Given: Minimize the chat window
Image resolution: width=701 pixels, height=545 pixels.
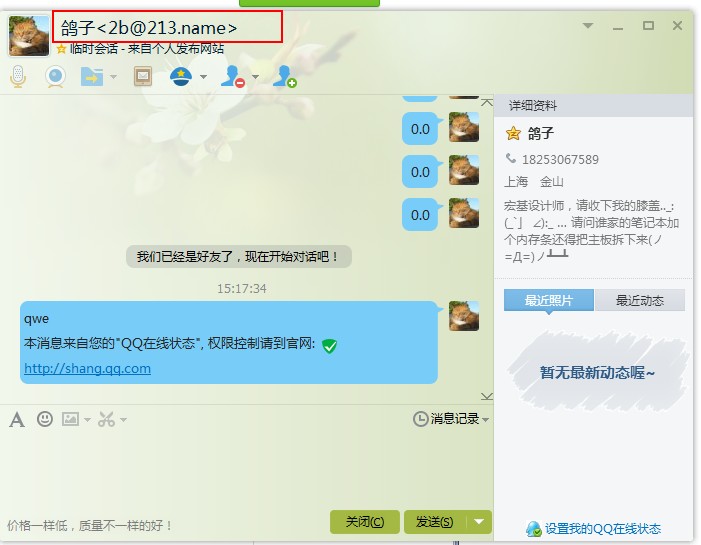Looking at the screenshot, I should (618, 27).
